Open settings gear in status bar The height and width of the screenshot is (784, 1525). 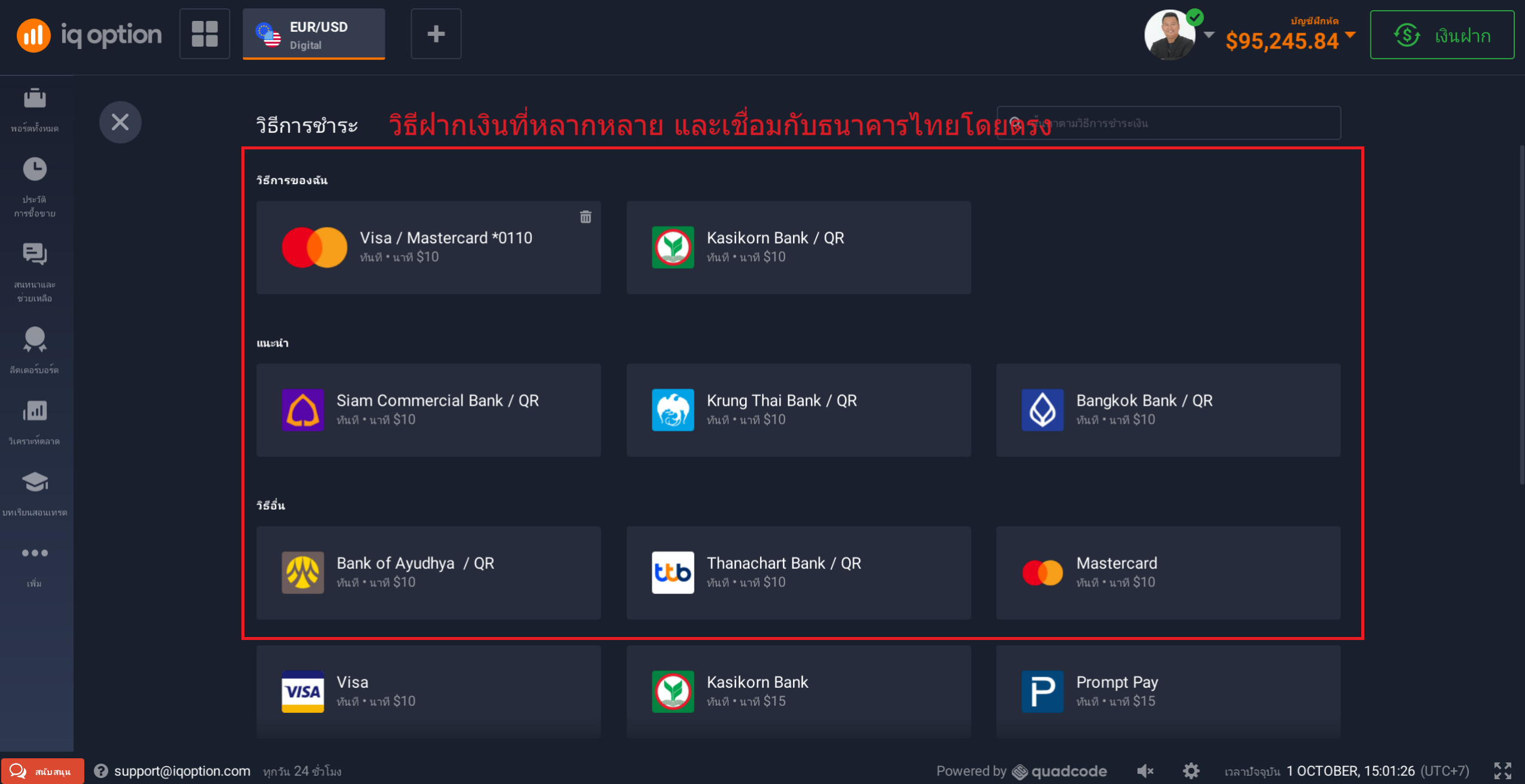tap(1191, 771)
